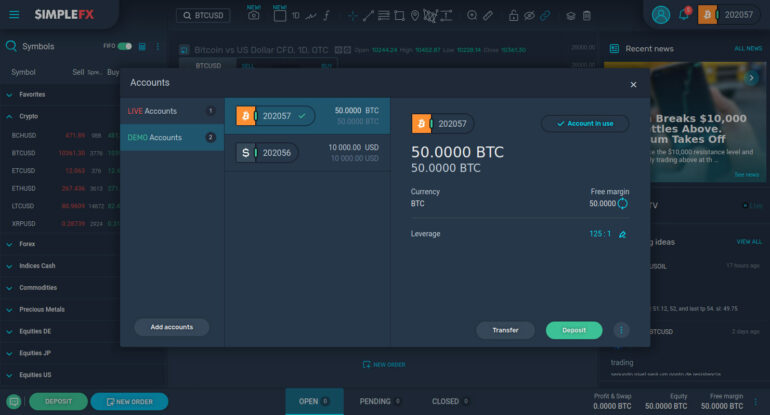Screen dimensions: 770x415
Task: Click the SimpleFX logo
Action: [x=64, y=15]
